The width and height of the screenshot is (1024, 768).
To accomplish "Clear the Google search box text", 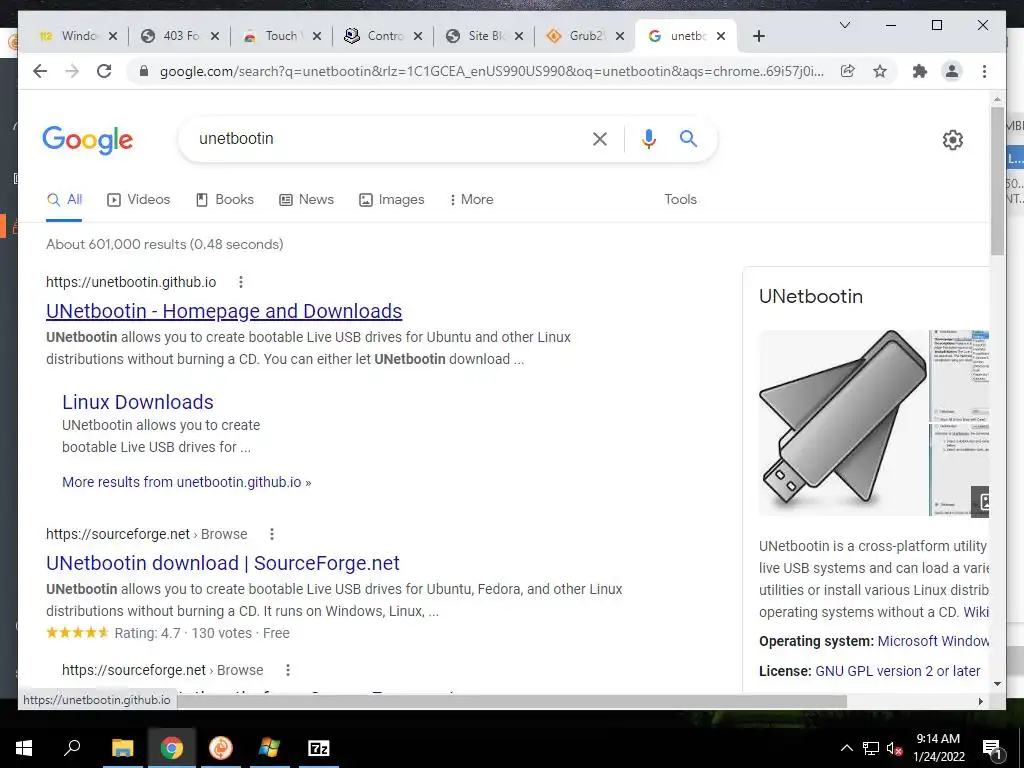I will 600,138.
